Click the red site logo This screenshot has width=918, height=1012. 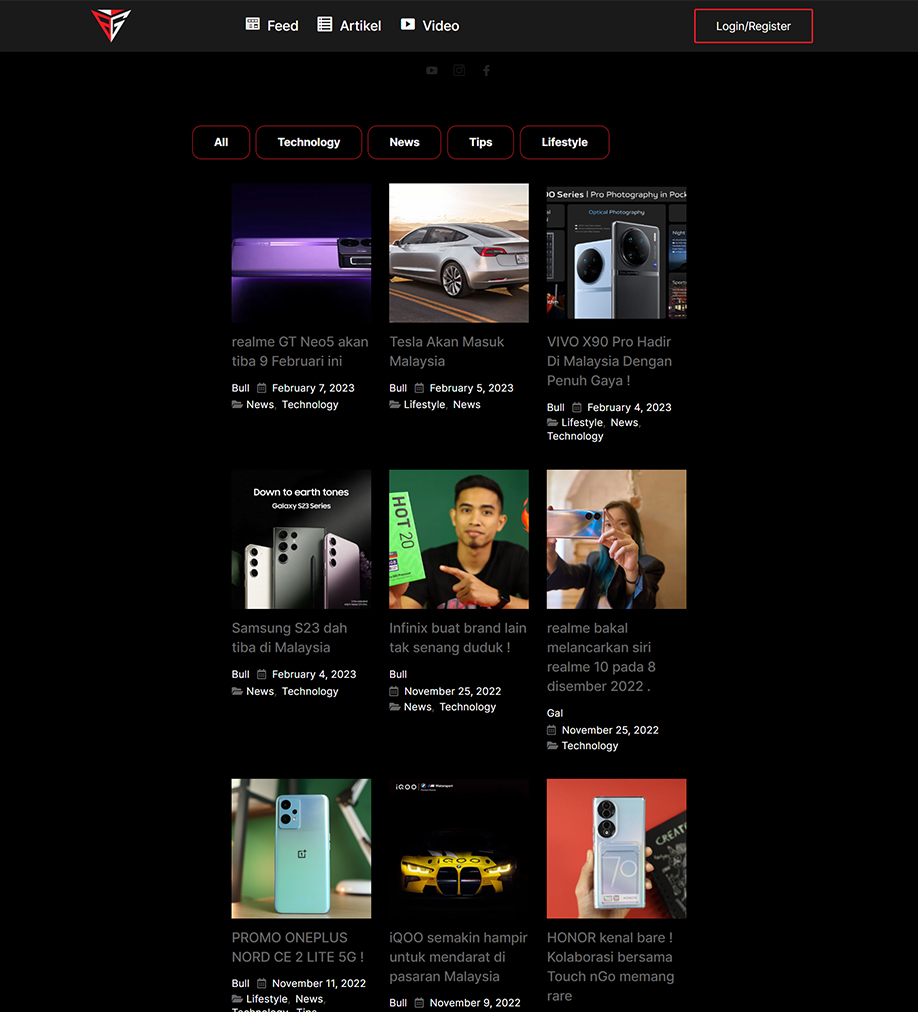pos(110,25)
